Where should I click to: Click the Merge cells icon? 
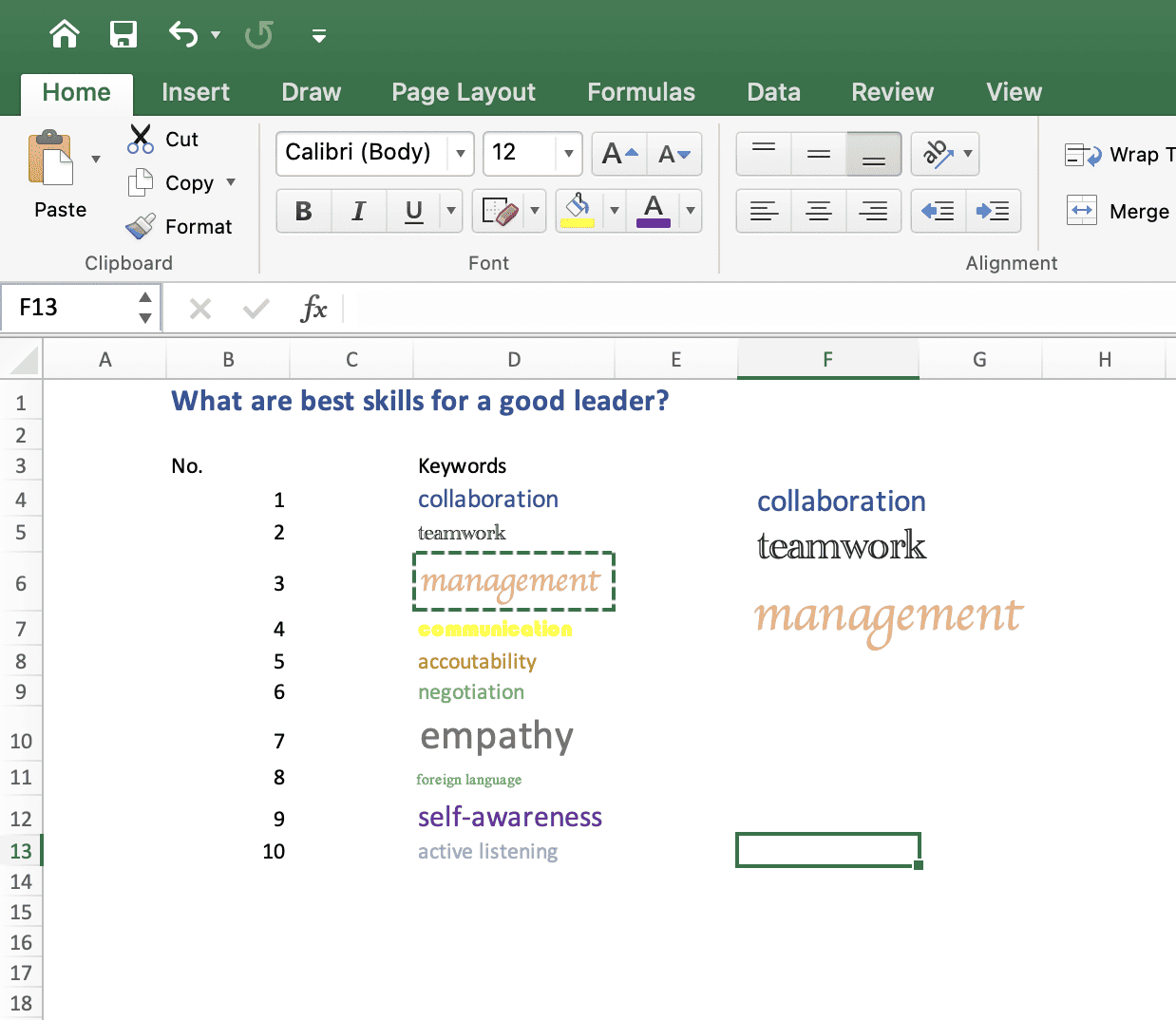1082,210
